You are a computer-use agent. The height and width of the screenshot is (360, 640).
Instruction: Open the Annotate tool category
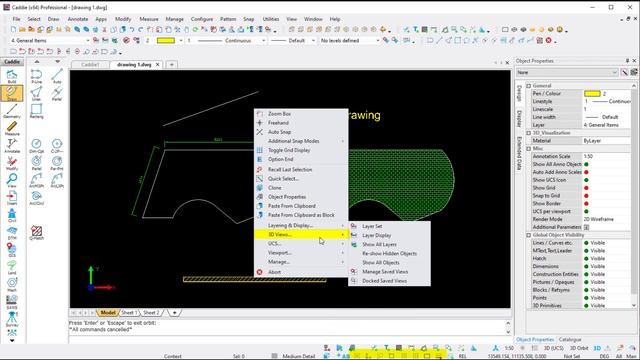12,146
